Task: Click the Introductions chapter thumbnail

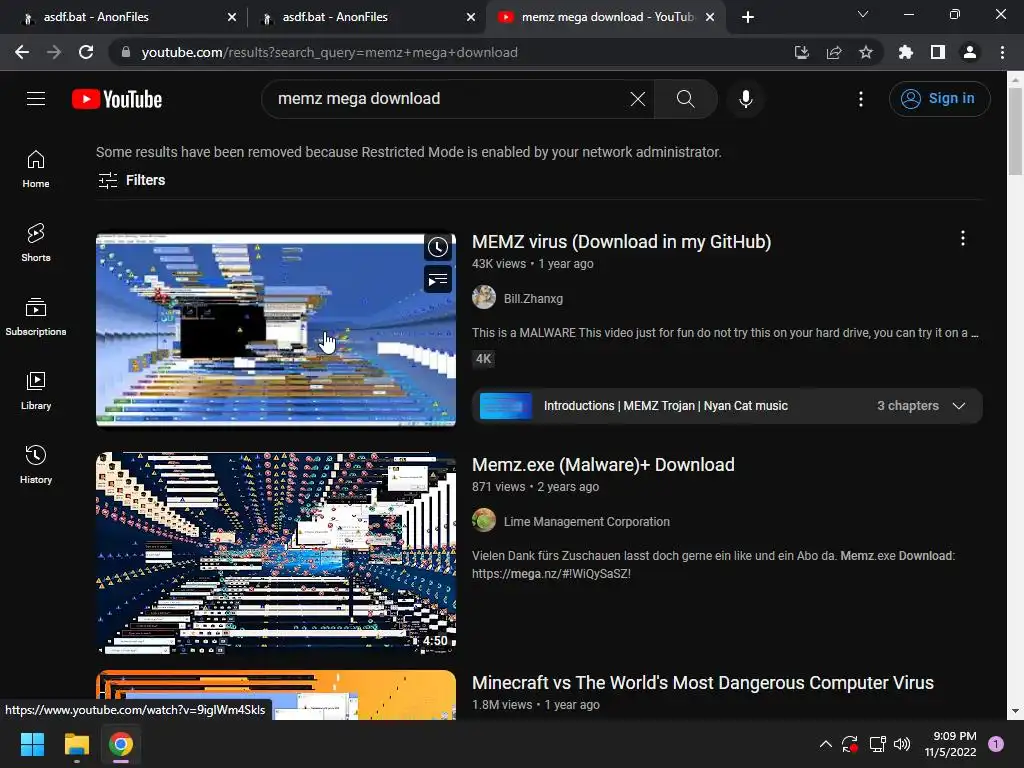Action: pyautogui.click(x=505, y=406)
